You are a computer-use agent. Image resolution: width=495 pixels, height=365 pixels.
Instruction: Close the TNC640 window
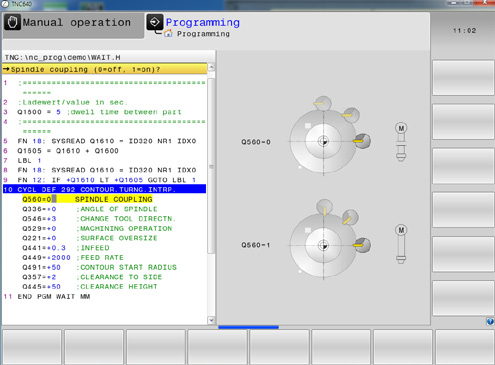tap(484, 3)
